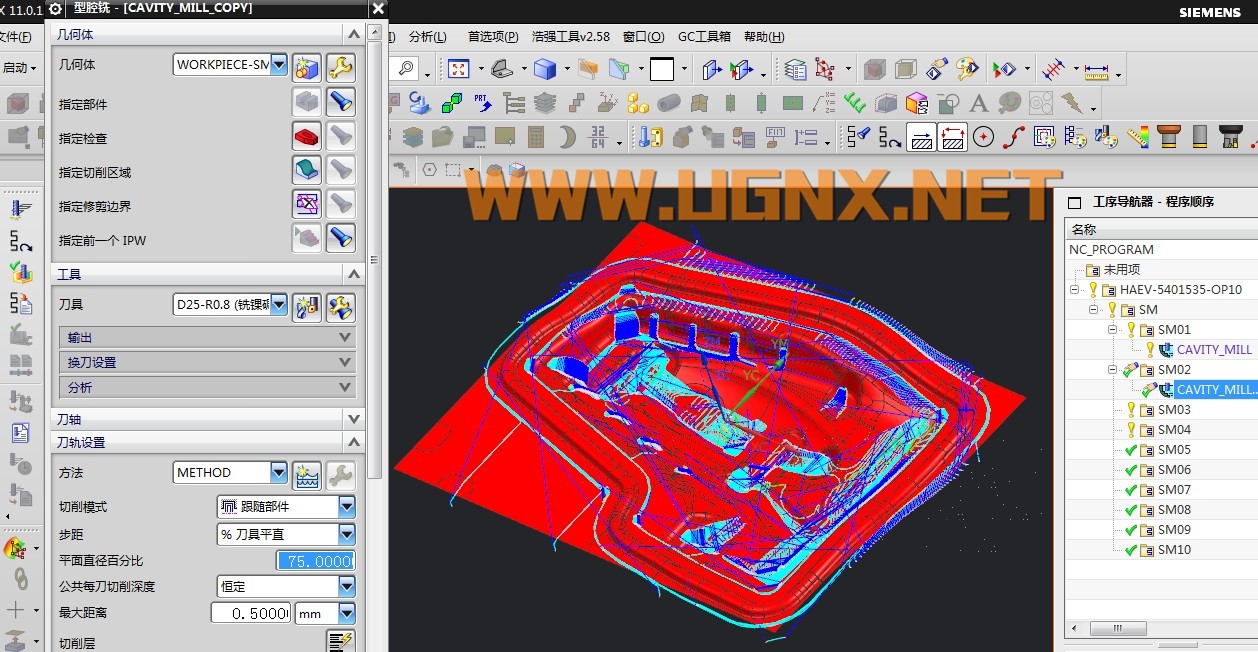The height and width of the screenshot is (652, 1258).
Task: Click the red circle with center dot icon
Action: click(x=983, y=137)
